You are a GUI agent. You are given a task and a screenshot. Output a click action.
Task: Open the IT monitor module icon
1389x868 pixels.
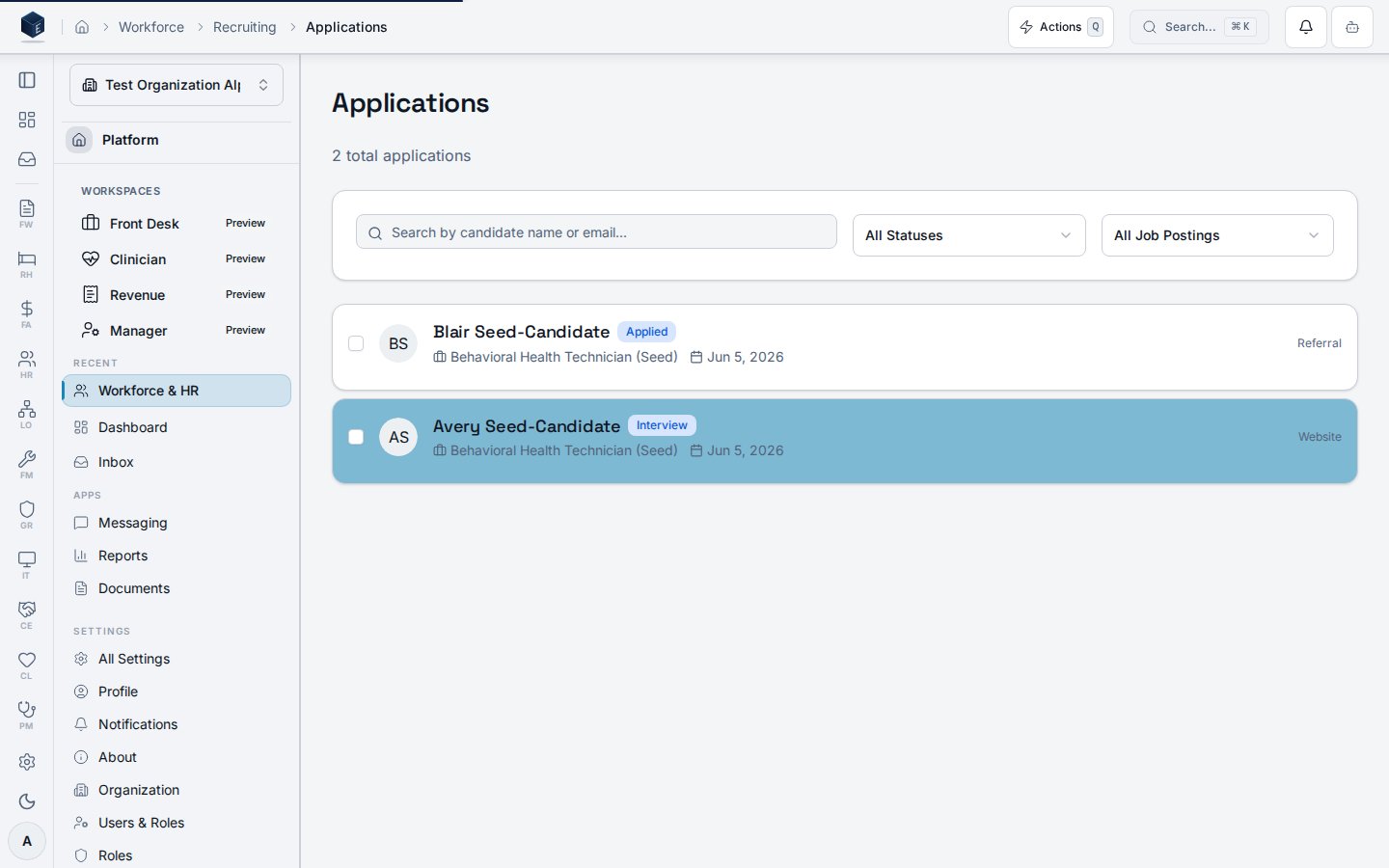point(27,564)
